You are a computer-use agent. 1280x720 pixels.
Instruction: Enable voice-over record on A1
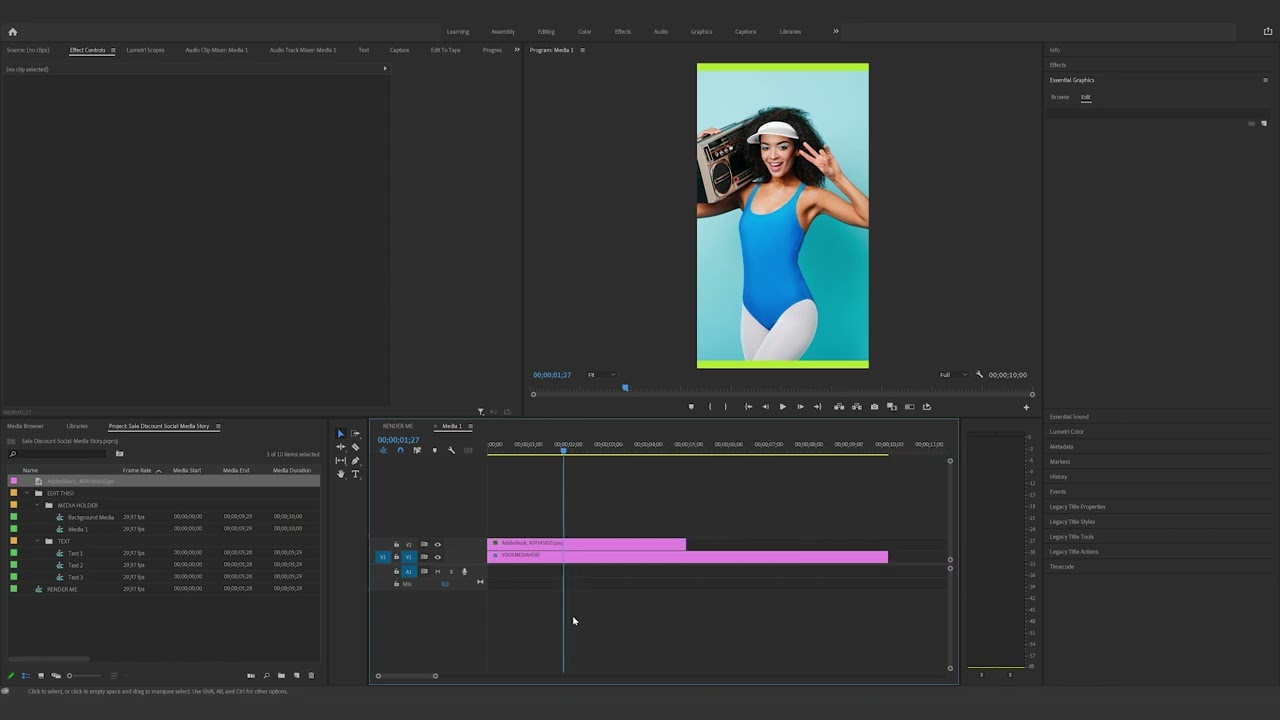[x=464, y=572]
